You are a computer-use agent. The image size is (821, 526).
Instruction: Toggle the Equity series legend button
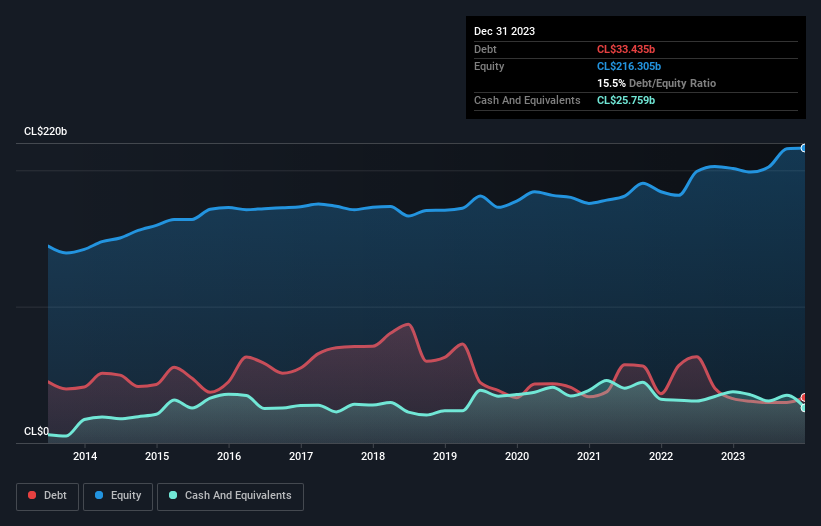pos(118,496)
